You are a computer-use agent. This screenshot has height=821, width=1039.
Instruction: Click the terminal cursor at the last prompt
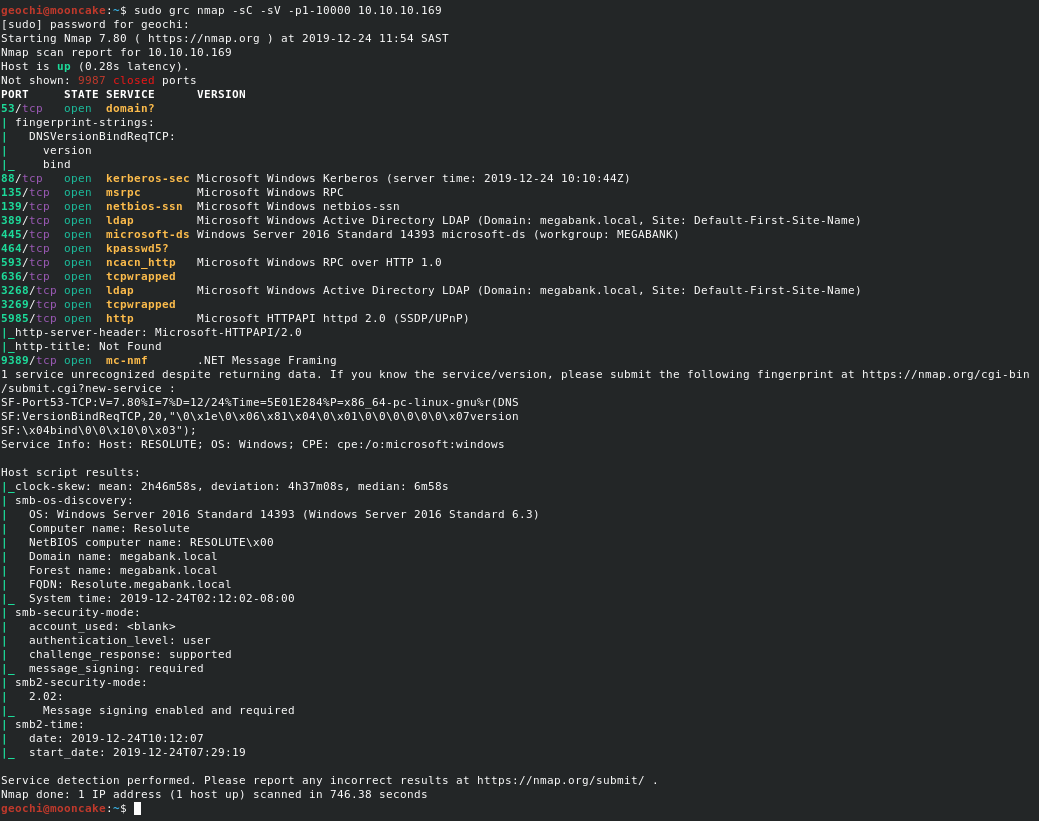coord(137,808)
